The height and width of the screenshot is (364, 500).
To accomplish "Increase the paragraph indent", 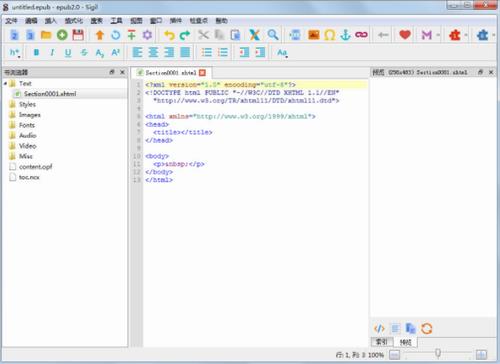I will pos(260,52).
